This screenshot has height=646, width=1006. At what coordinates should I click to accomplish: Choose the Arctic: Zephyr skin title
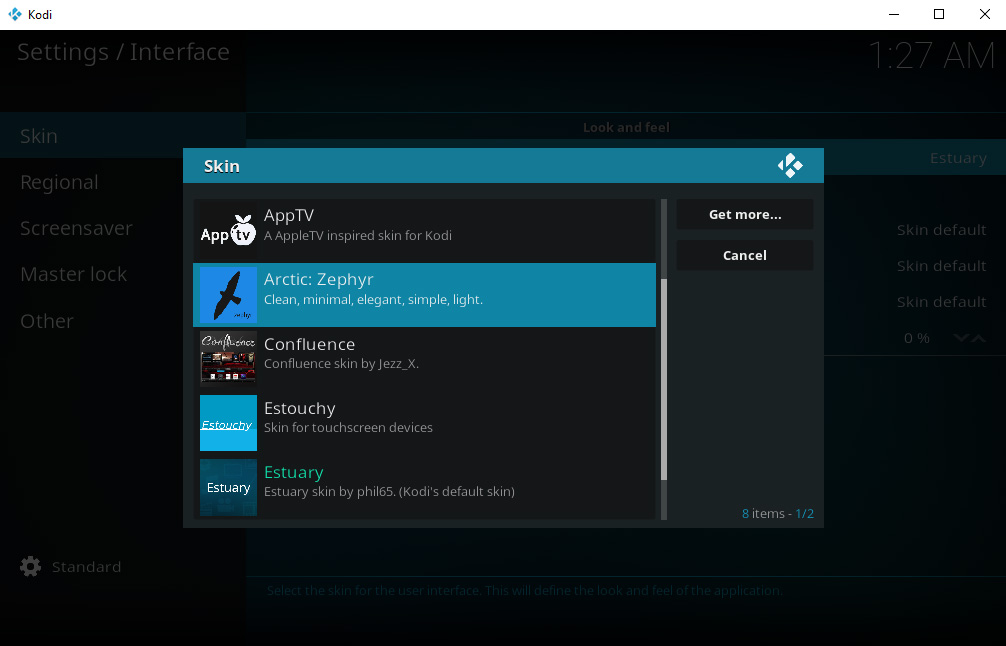pos(319,280)
